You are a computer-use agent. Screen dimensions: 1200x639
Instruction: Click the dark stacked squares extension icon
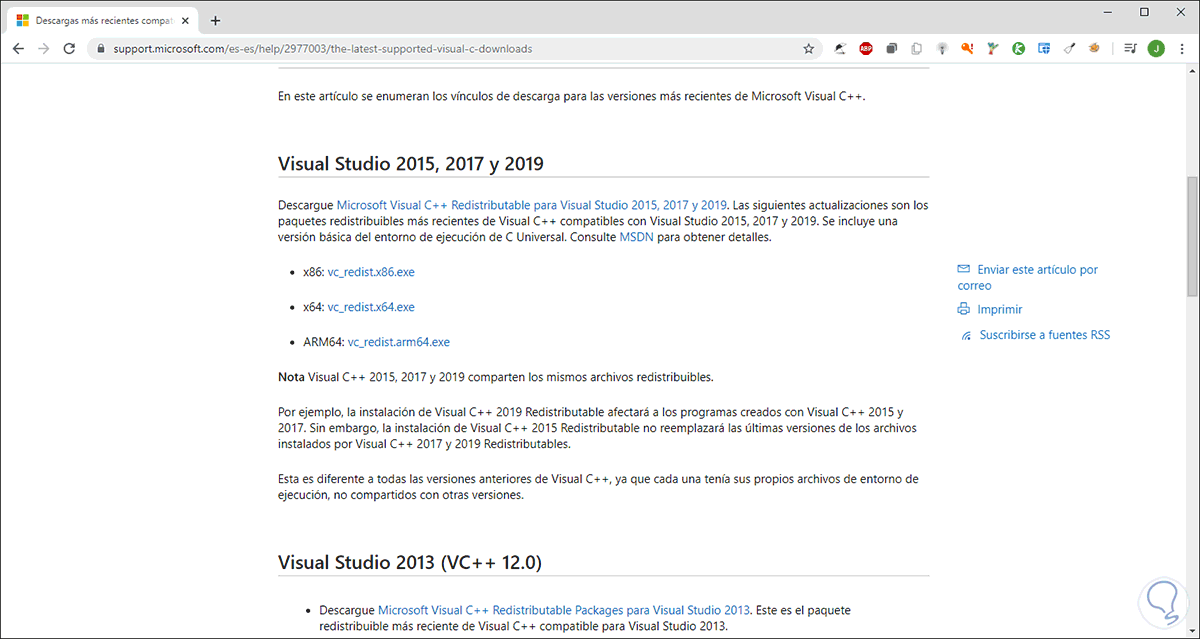891,48
